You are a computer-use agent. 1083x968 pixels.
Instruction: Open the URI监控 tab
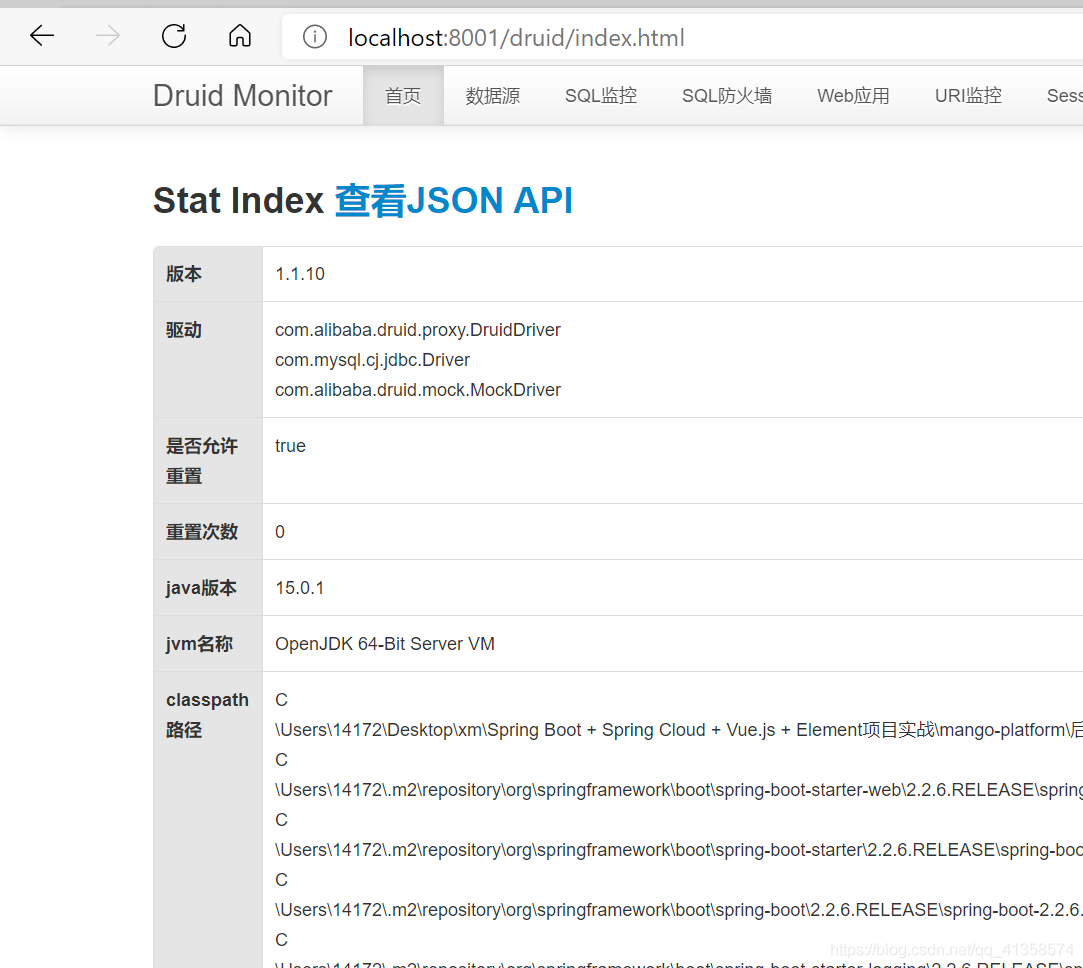(x=968, y=96)
